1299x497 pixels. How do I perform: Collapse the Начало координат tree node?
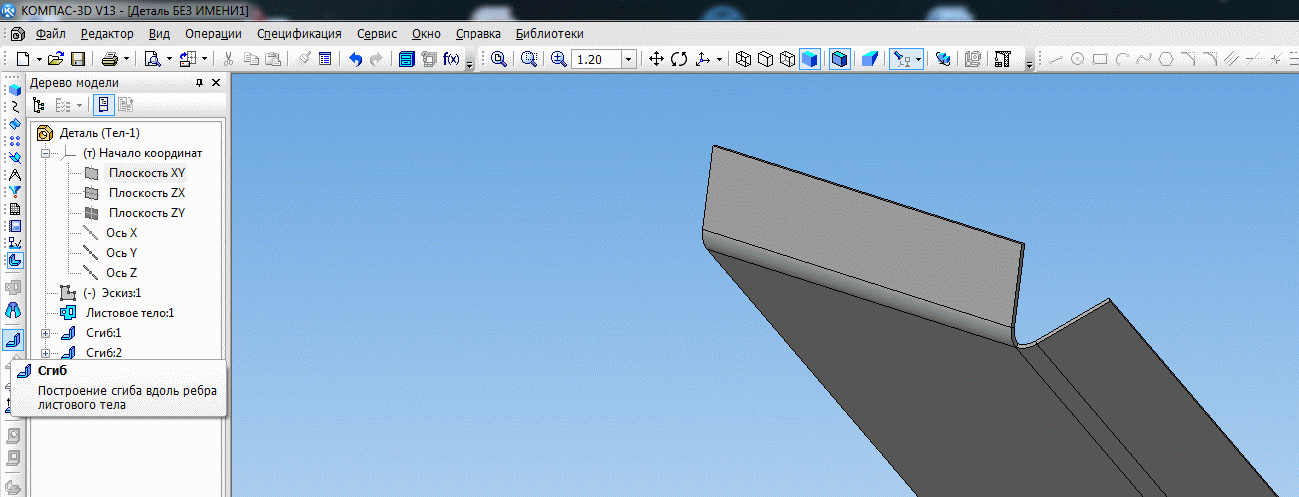point(45,153)
